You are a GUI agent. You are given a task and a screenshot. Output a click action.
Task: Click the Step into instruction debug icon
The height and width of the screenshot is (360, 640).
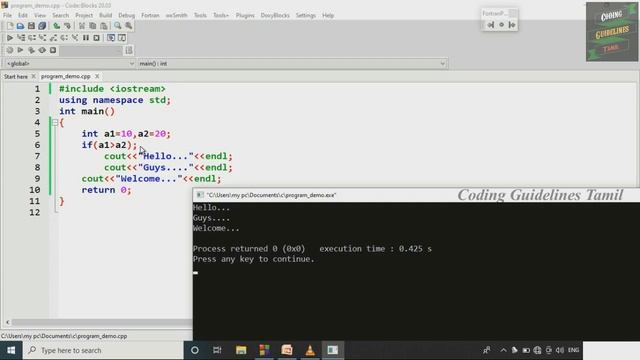coord(75,38)
